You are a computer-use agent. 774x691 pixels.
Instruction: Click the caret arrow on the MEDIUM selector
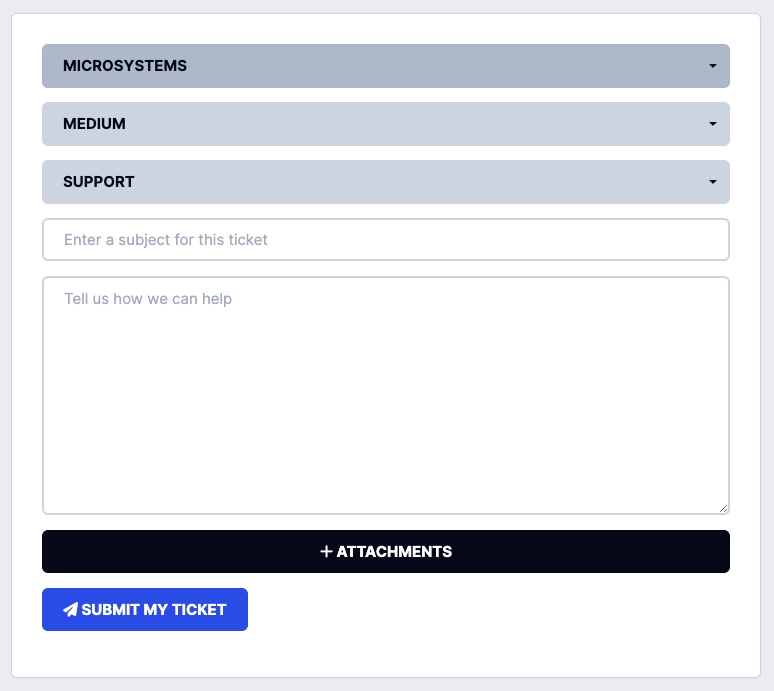pyautogui.click(x=713, y=124)
